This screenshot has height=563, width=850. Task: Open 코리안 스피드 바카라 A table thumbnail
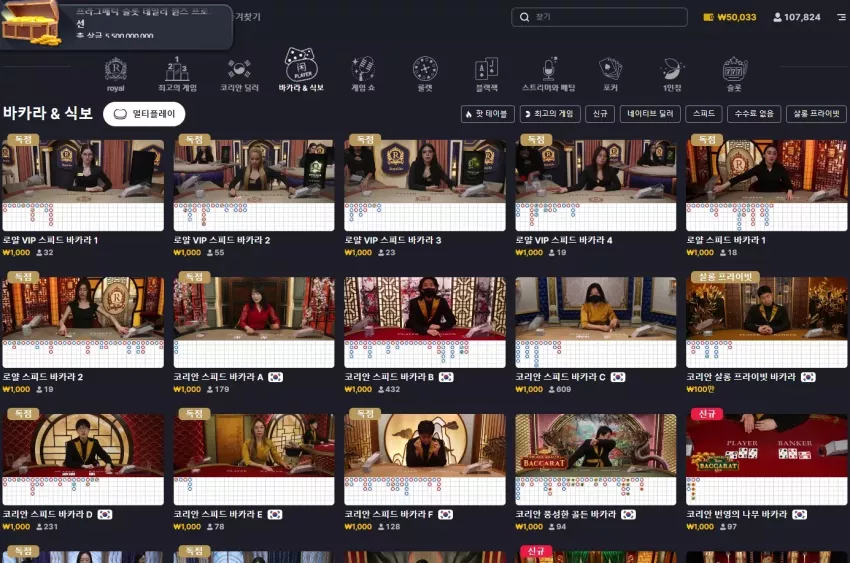point(254,322)
